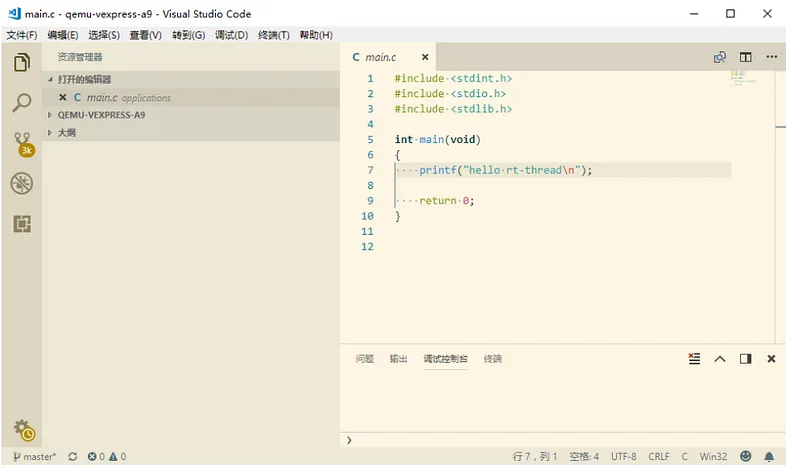Expand the 大纲 outline section
This screenshot has height=468, width=786.
click(191, 132)
